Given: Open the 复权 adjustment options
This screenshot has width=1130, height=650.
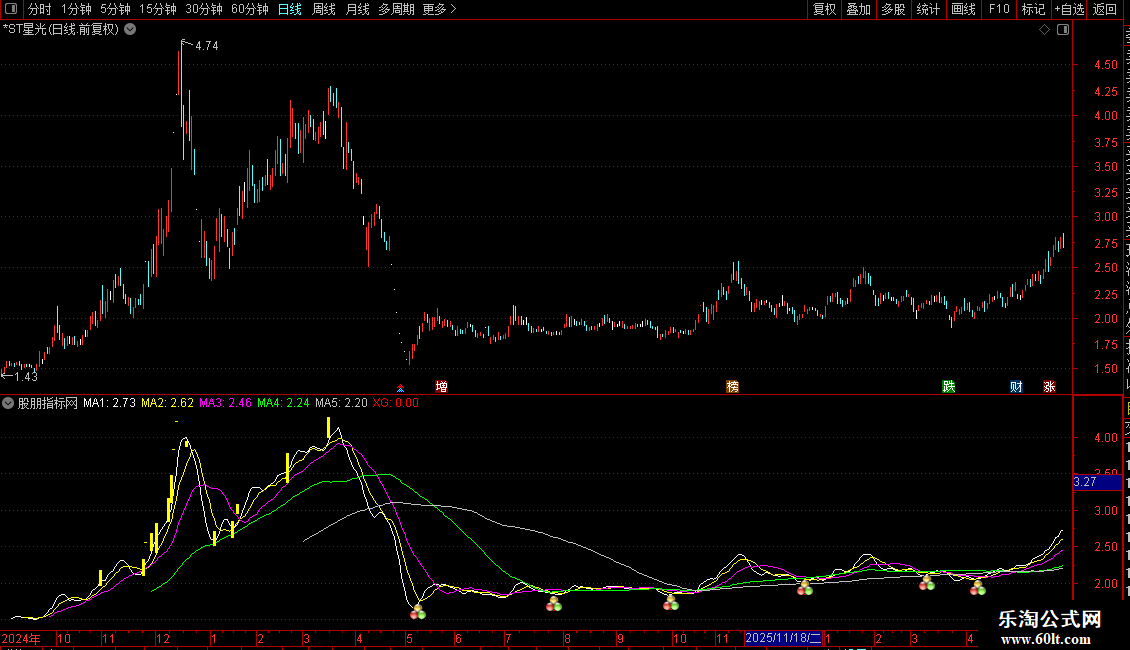Looking at the screenshot, I should (x=824, y=9).
